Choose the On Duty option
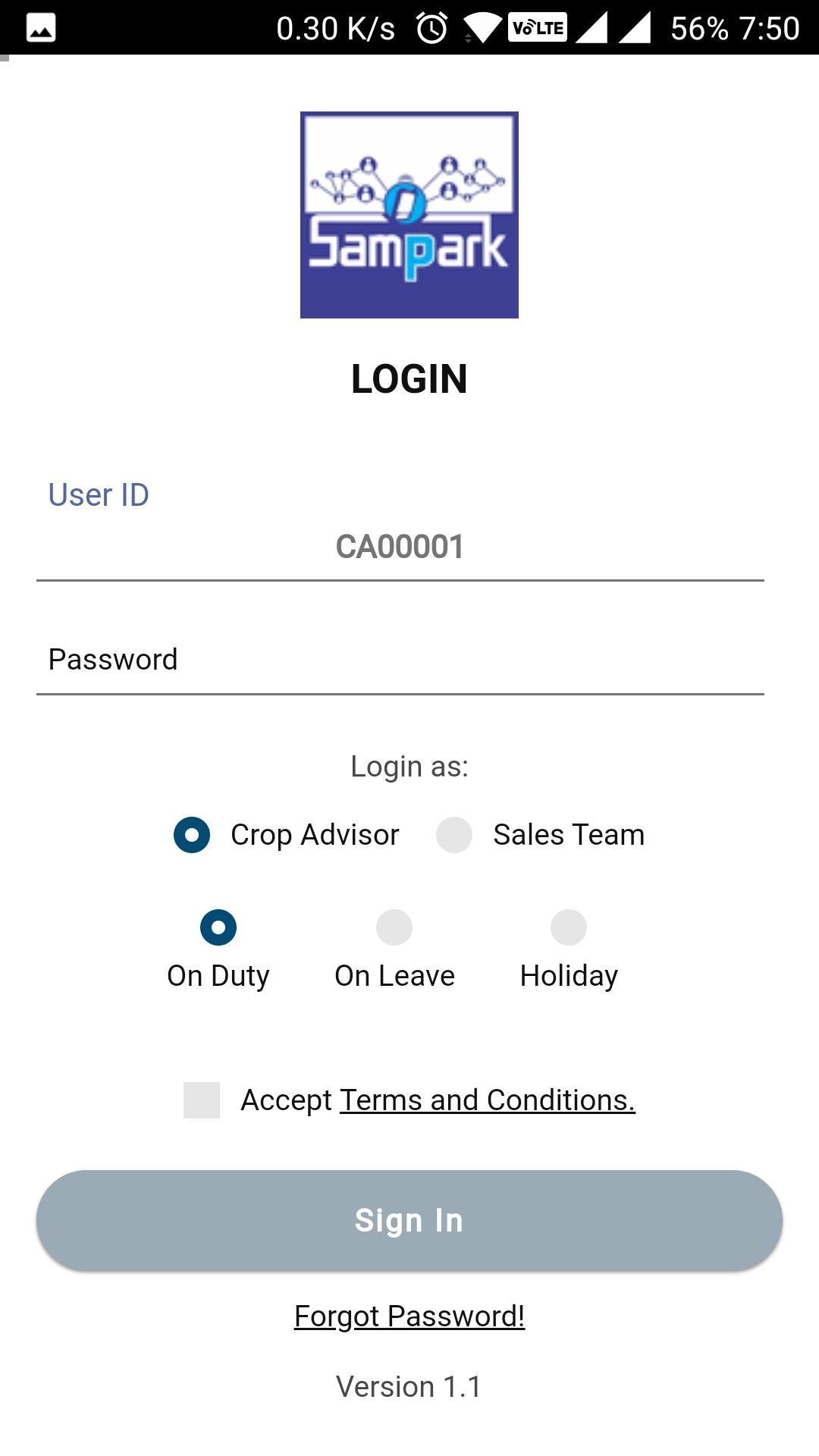This screenshot has height=1456, width=819. pos(218,927)
